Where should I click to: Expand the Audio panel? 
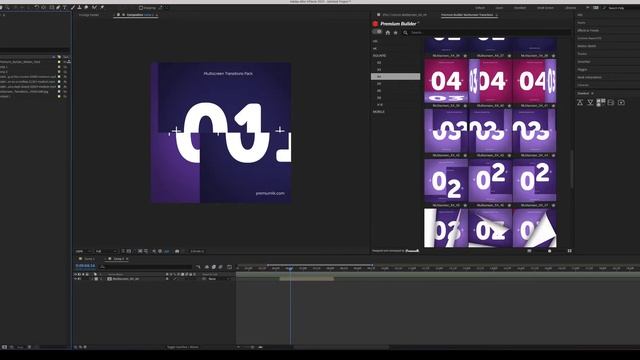pos(581,23)
